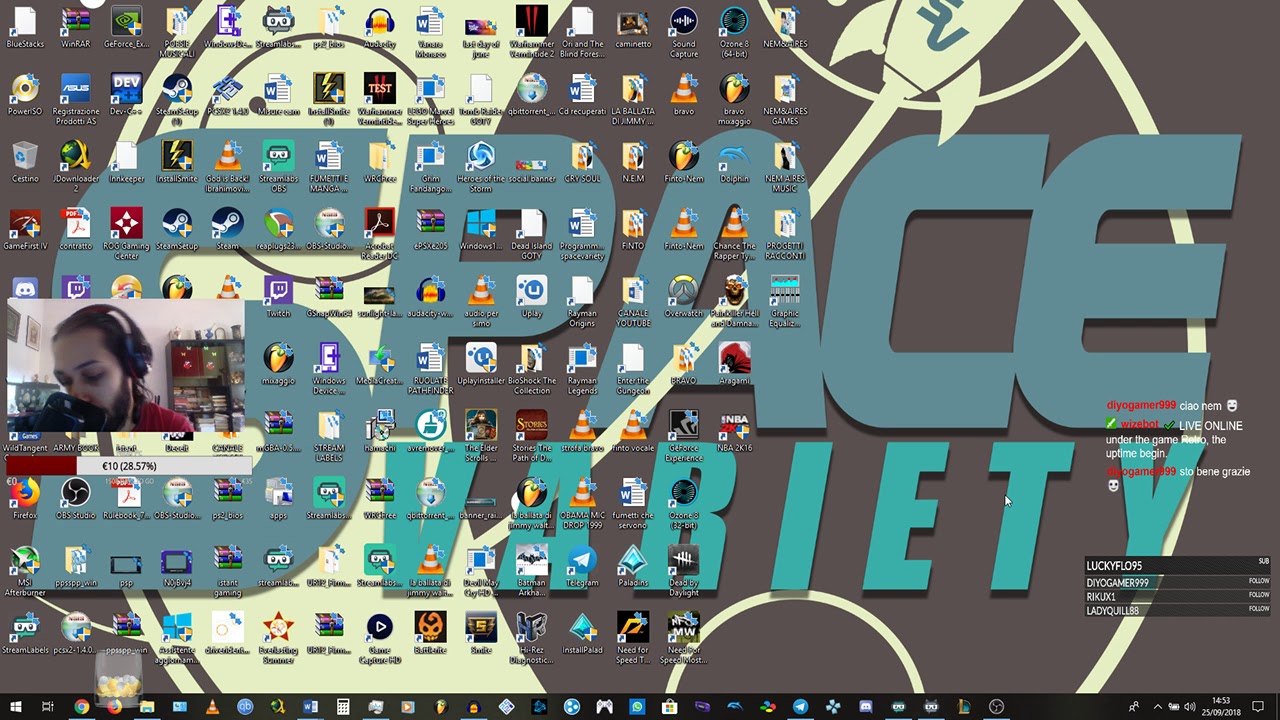Select the Acrobat Reader DC icon

coord(380,233)
